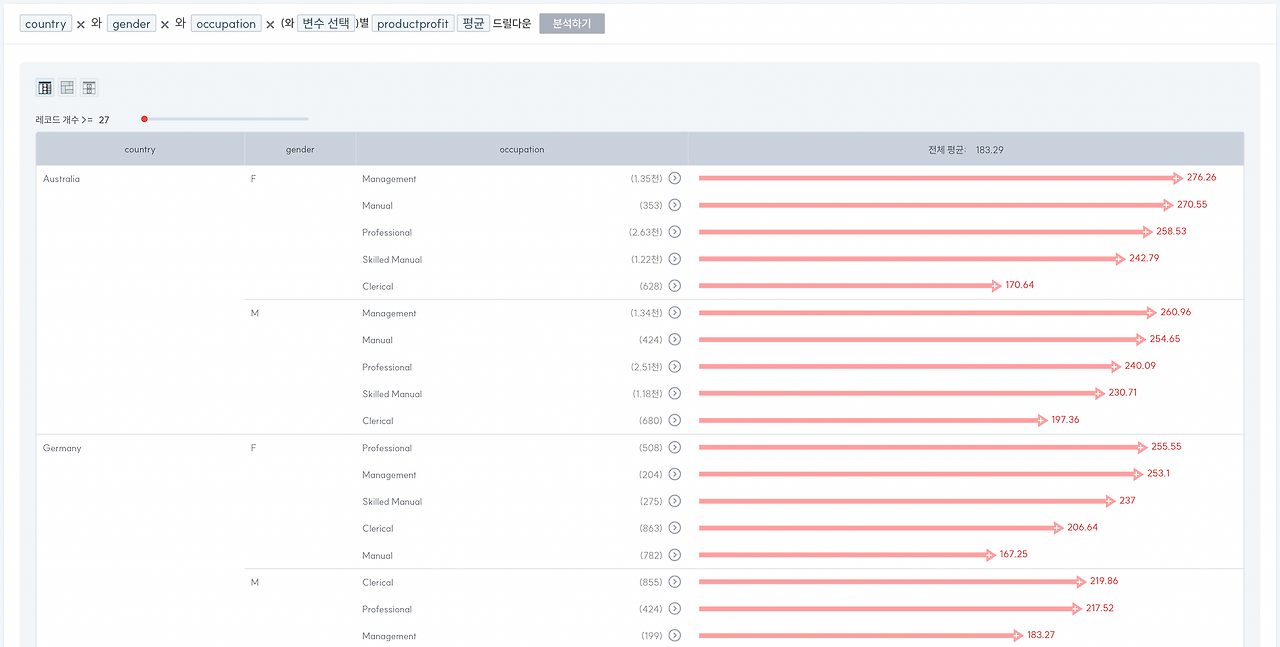Screen dimensions: 1280x647
Task: Drill into Germany F Skilled Manual (275) arrow
Action: pyautogui.click(x=674, y=502)
